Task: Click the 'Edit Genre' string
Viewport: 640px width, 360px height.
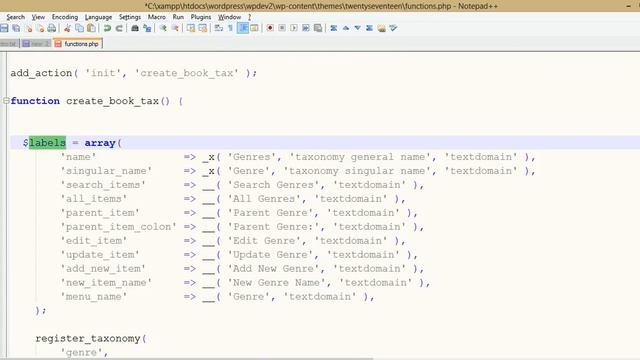Action: (x=264, y=241)
